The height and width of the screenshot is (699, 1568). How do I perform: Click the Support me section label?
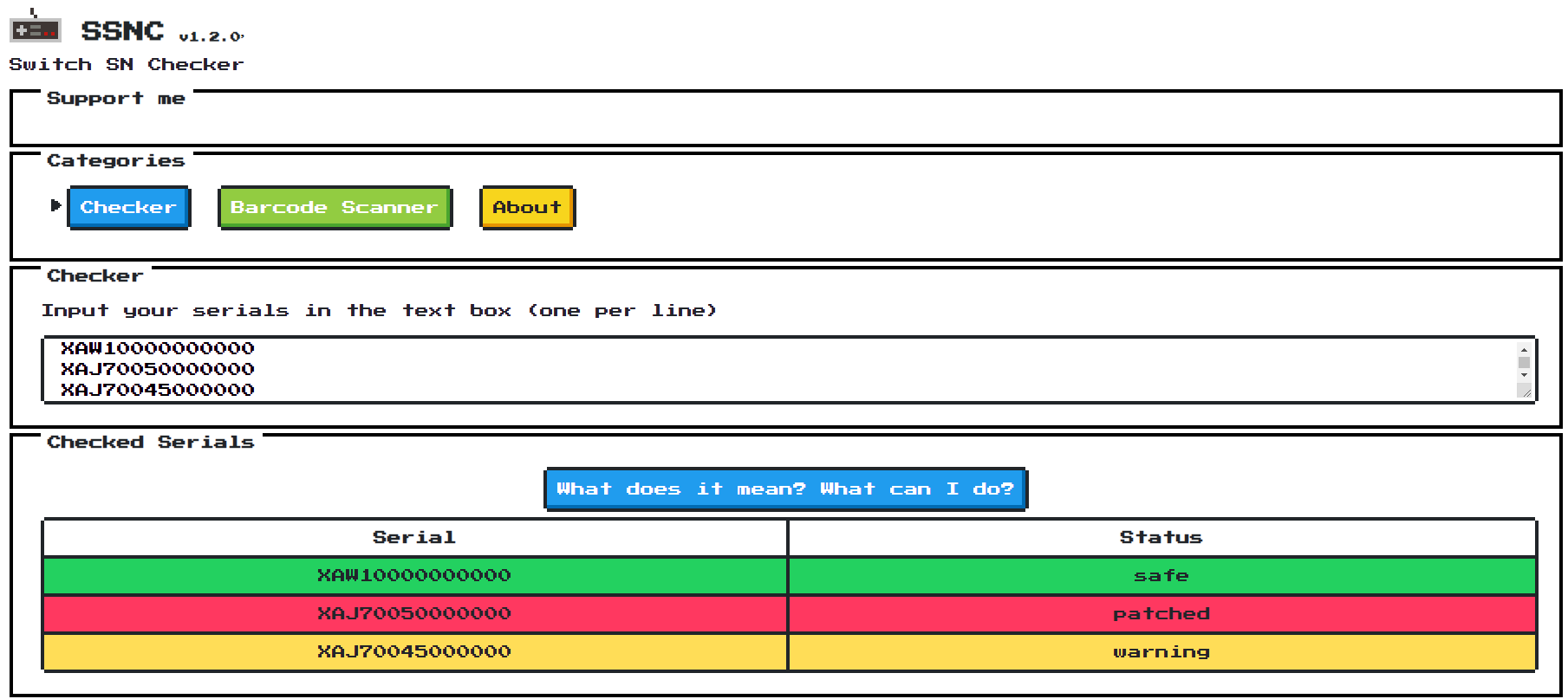tap(116, 99)
